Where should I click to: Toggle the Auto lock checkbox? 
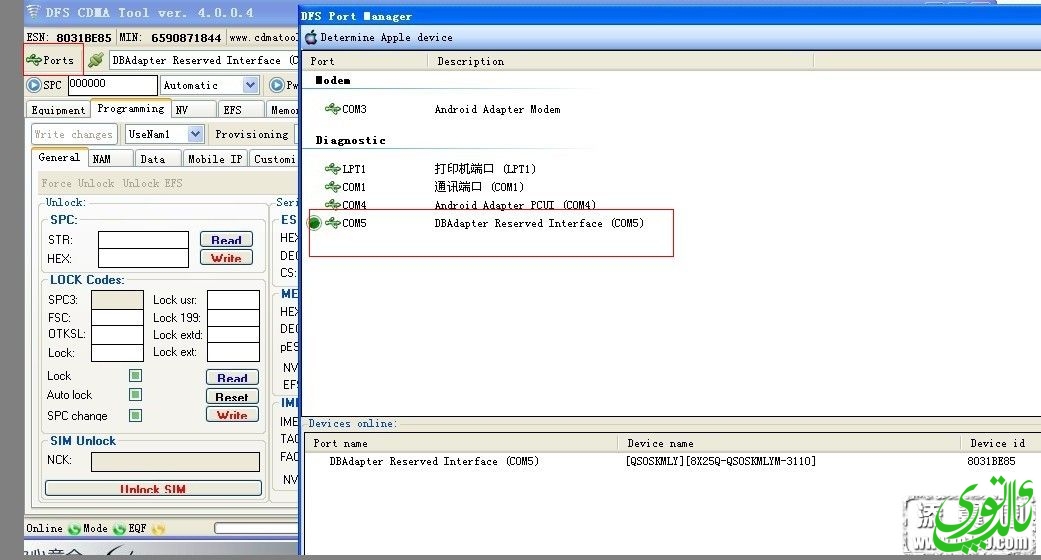pyautogui.click(x=135, y=395)
